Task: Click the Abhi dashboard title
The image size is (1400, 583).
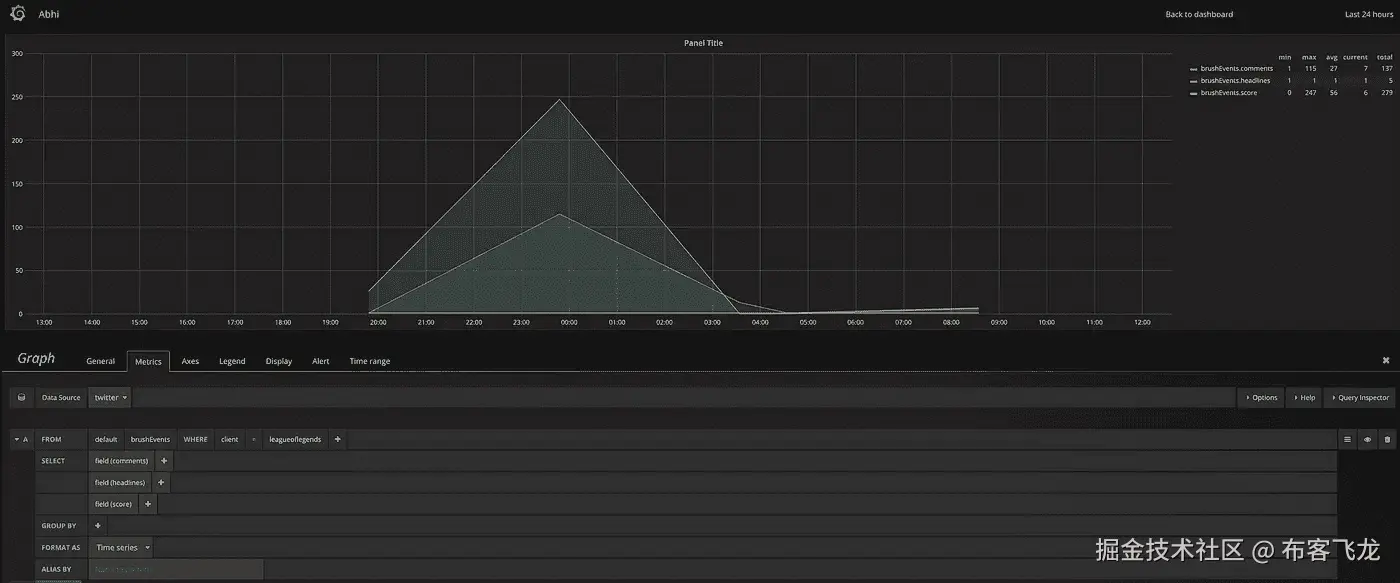Action: 47,14
